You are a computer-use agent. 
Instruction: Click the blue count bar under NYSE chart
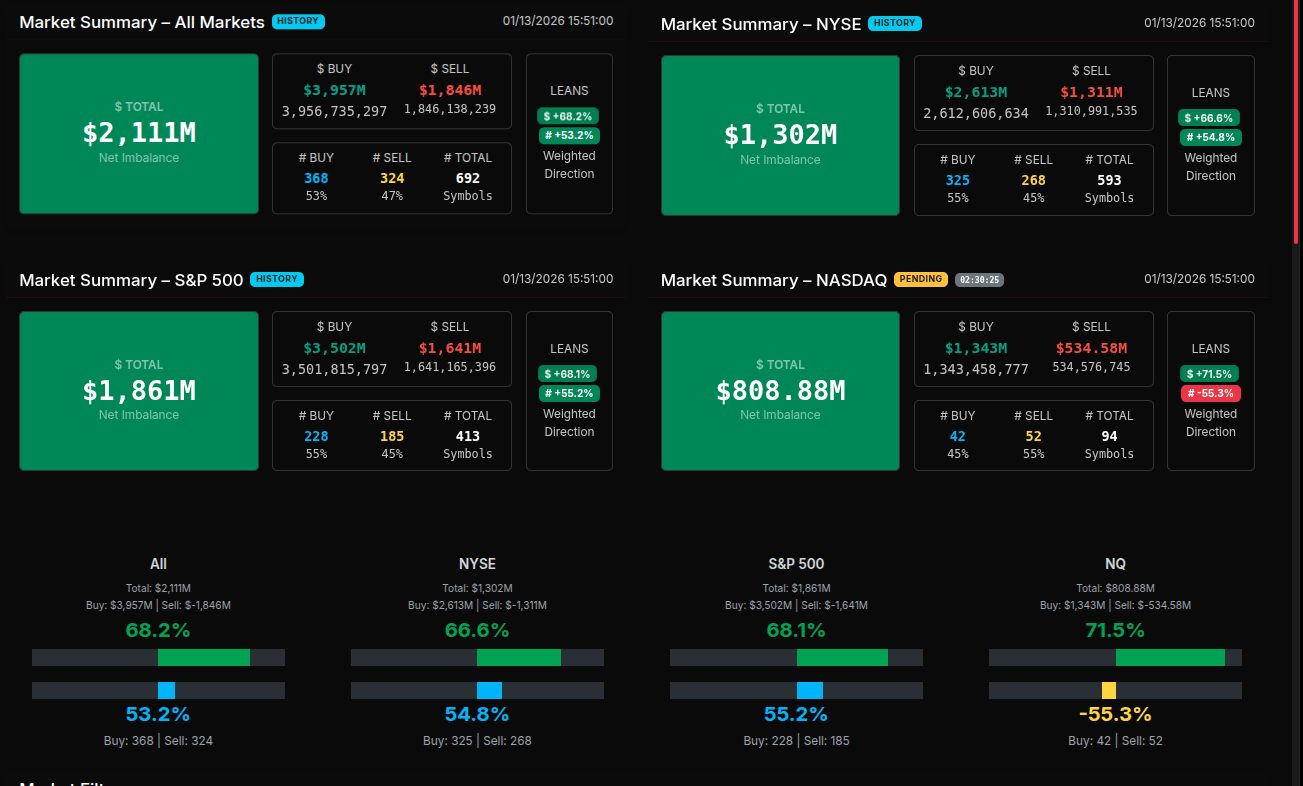(489, 690)
